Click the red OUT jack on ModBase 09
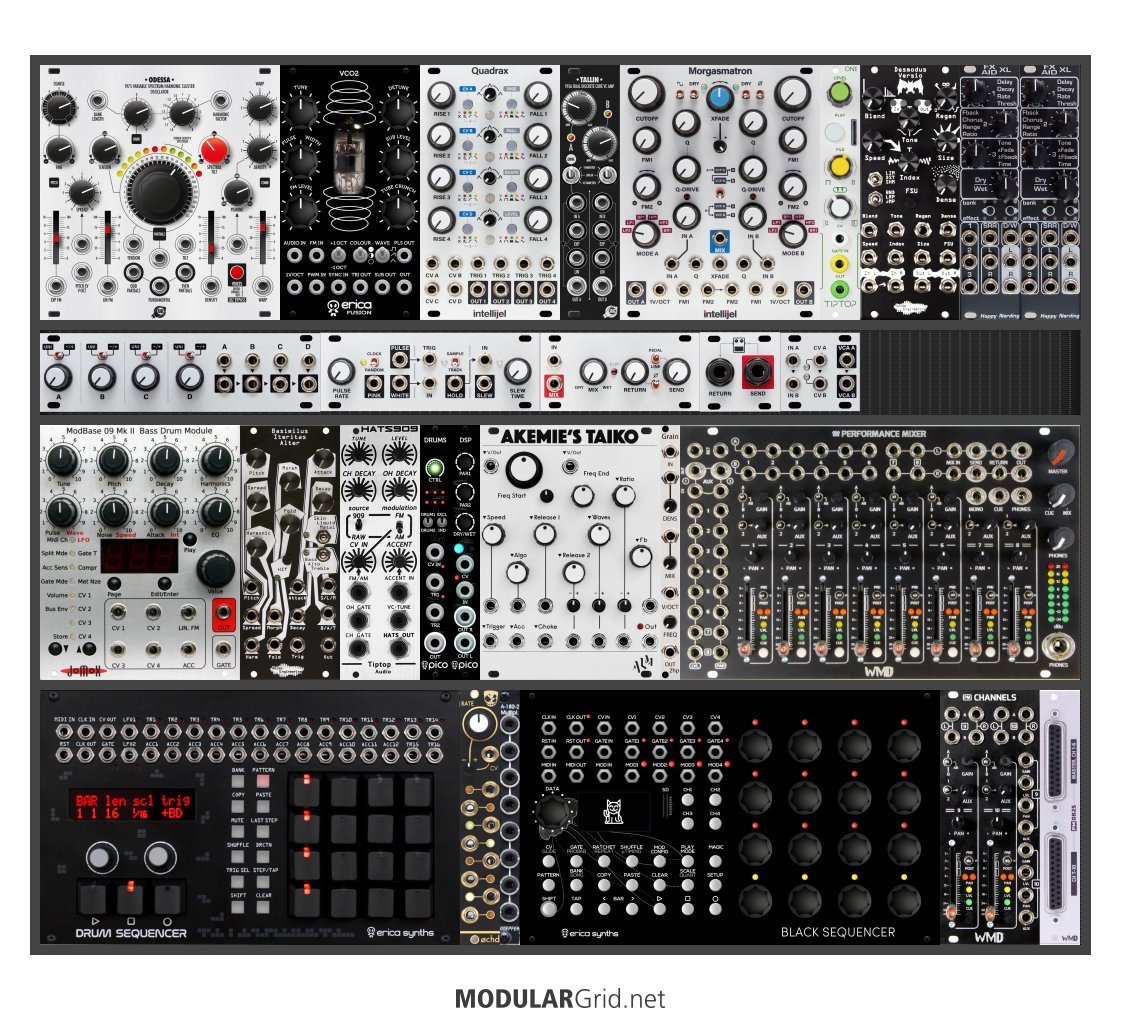This screenshot has height=1020, width=1121. 224,614
